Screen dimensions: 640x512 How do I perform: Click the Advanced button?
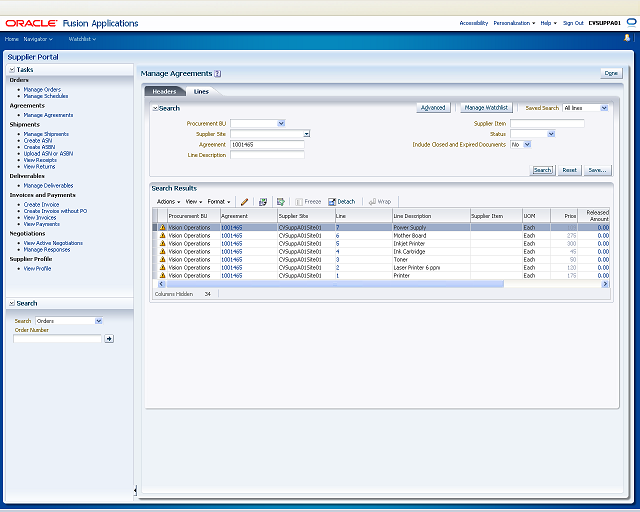coord(433,108)
